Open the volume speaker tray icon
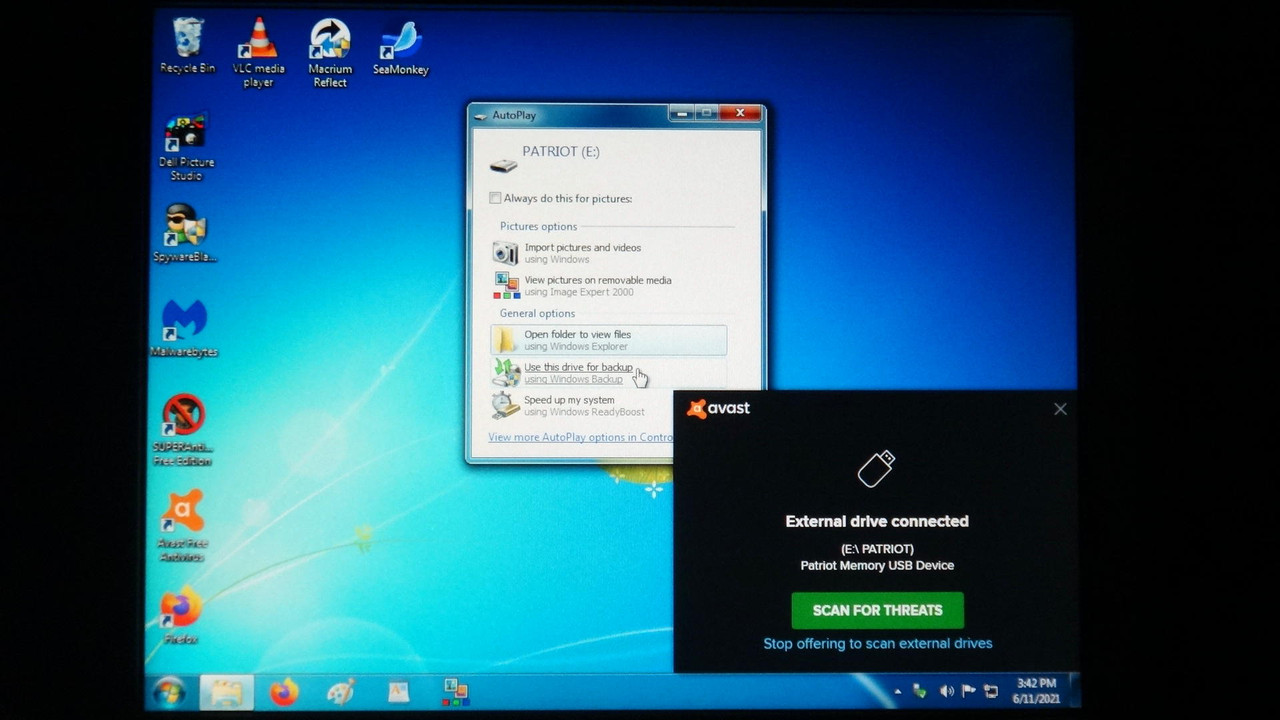Screen dimensions: 1280x720 [x=946, y=691]
